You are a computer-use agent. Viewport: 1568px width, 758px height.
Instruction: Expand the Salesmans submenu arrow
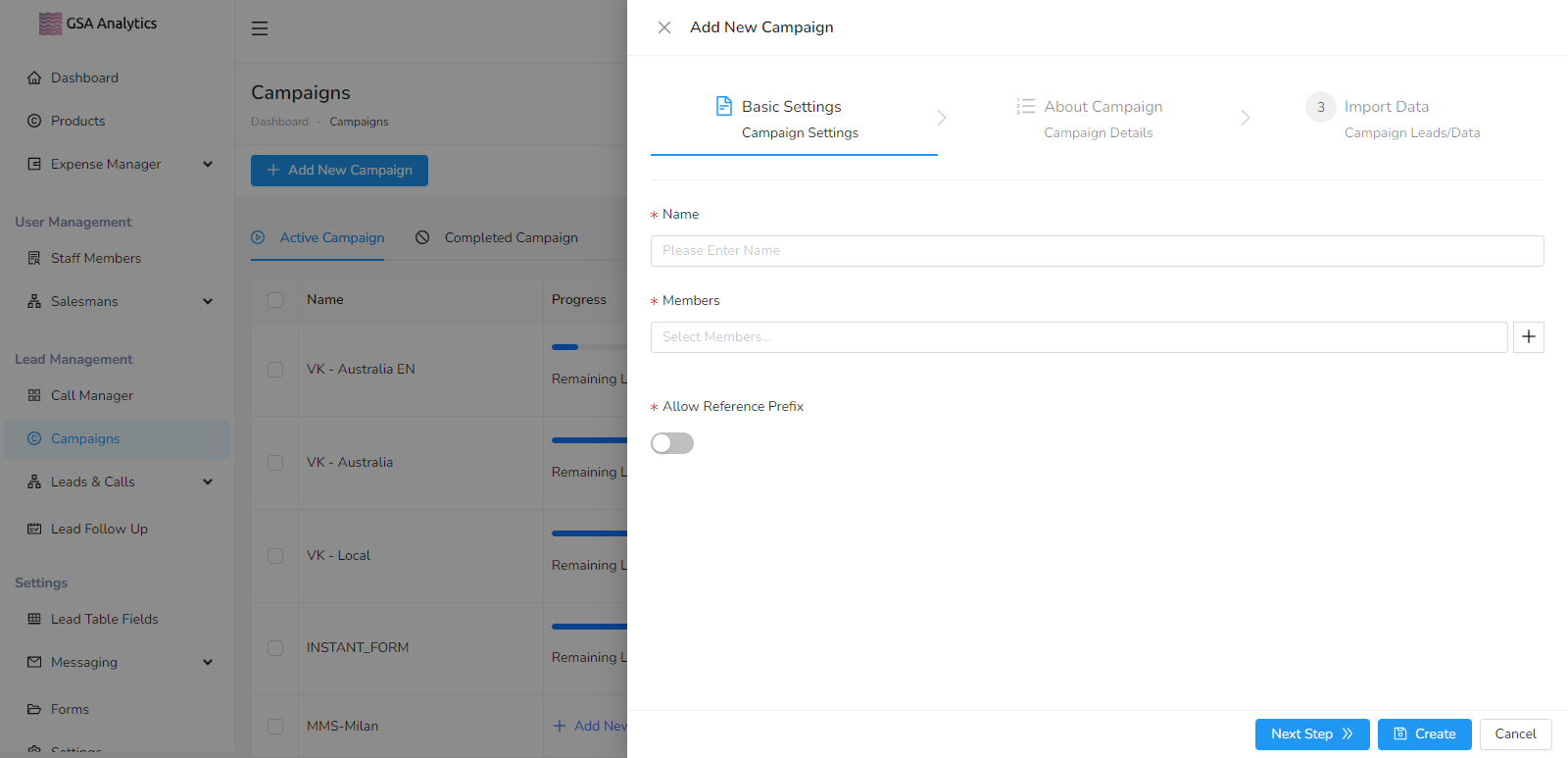(208, 301)
